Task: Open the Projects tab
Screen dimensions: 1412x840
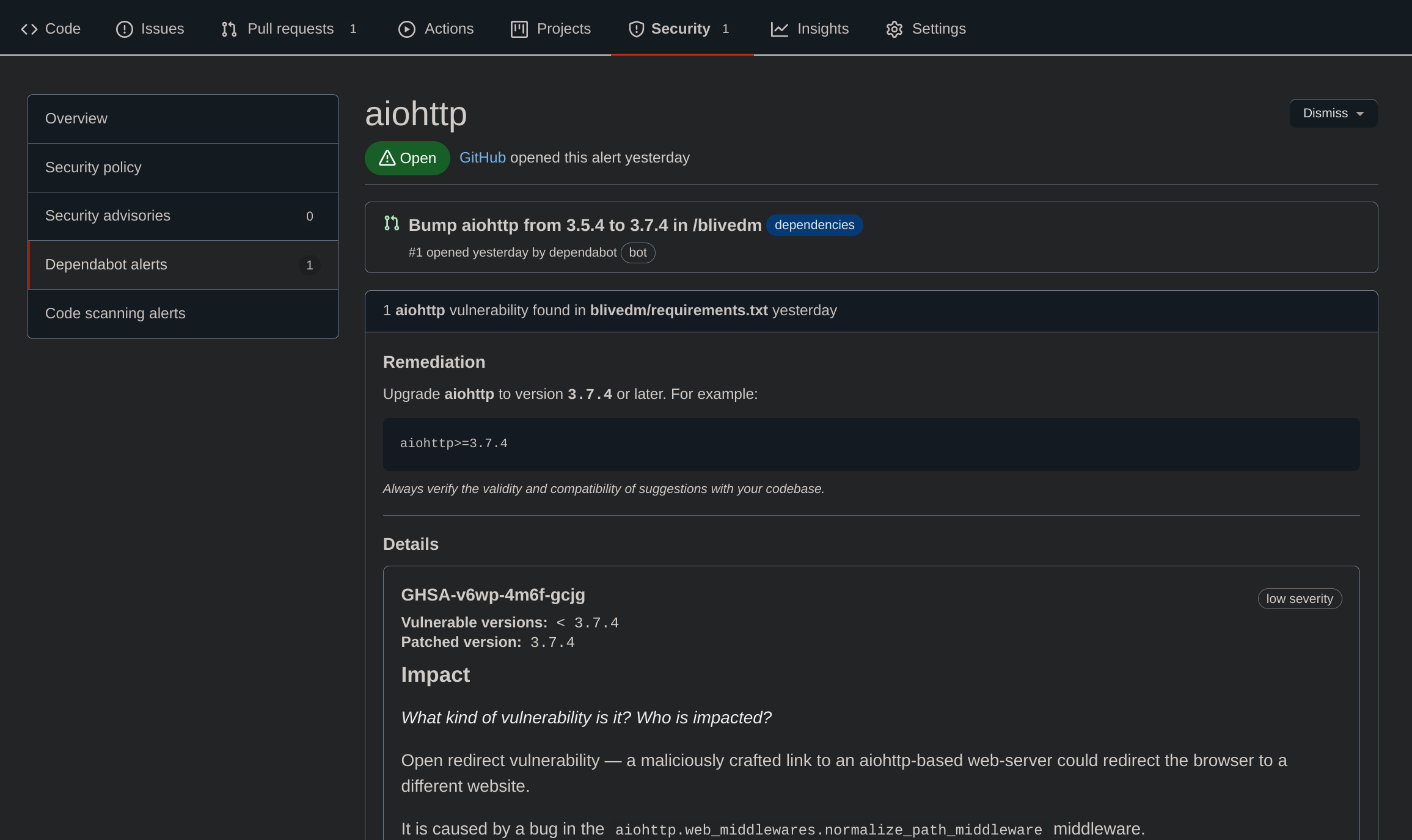Action: [551, 29]
